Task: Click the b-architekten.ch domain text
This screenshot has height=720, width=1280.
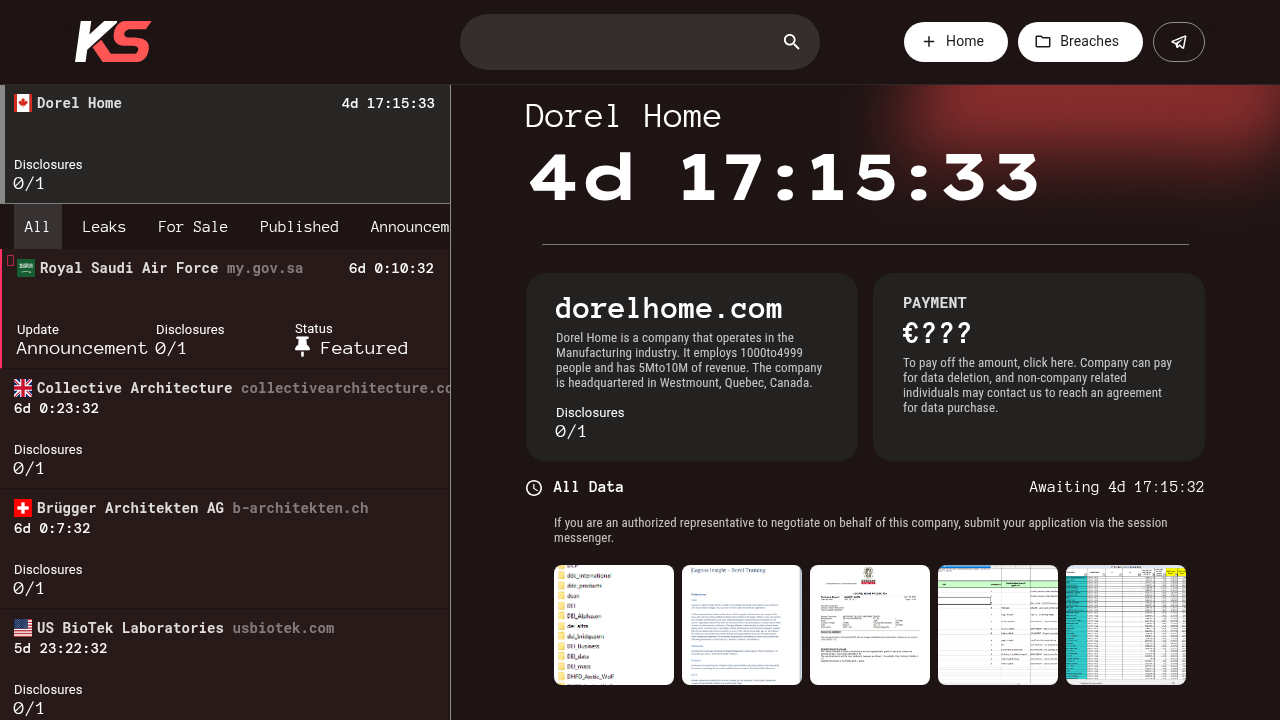Action: click(300, 508)
